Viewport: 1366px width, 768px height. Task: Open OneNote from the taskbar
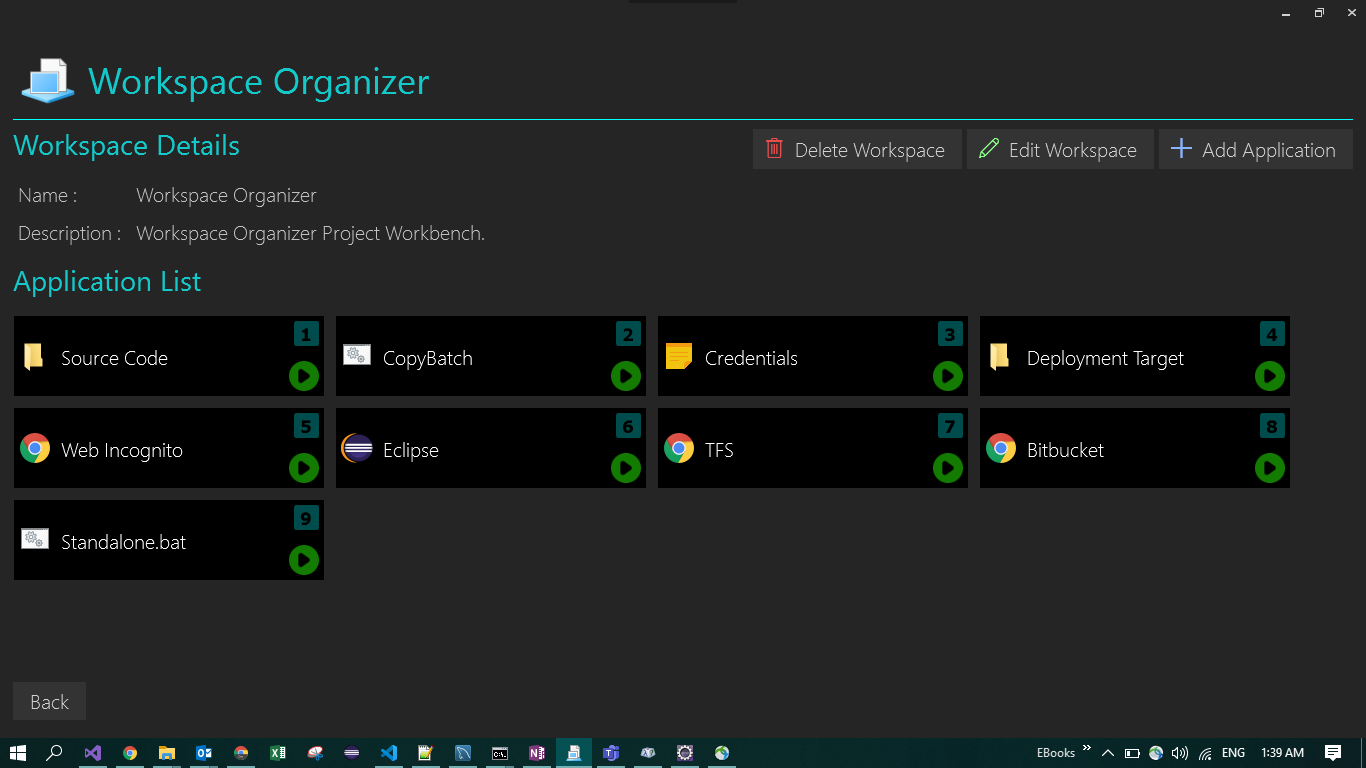click(x=537, y=753)
